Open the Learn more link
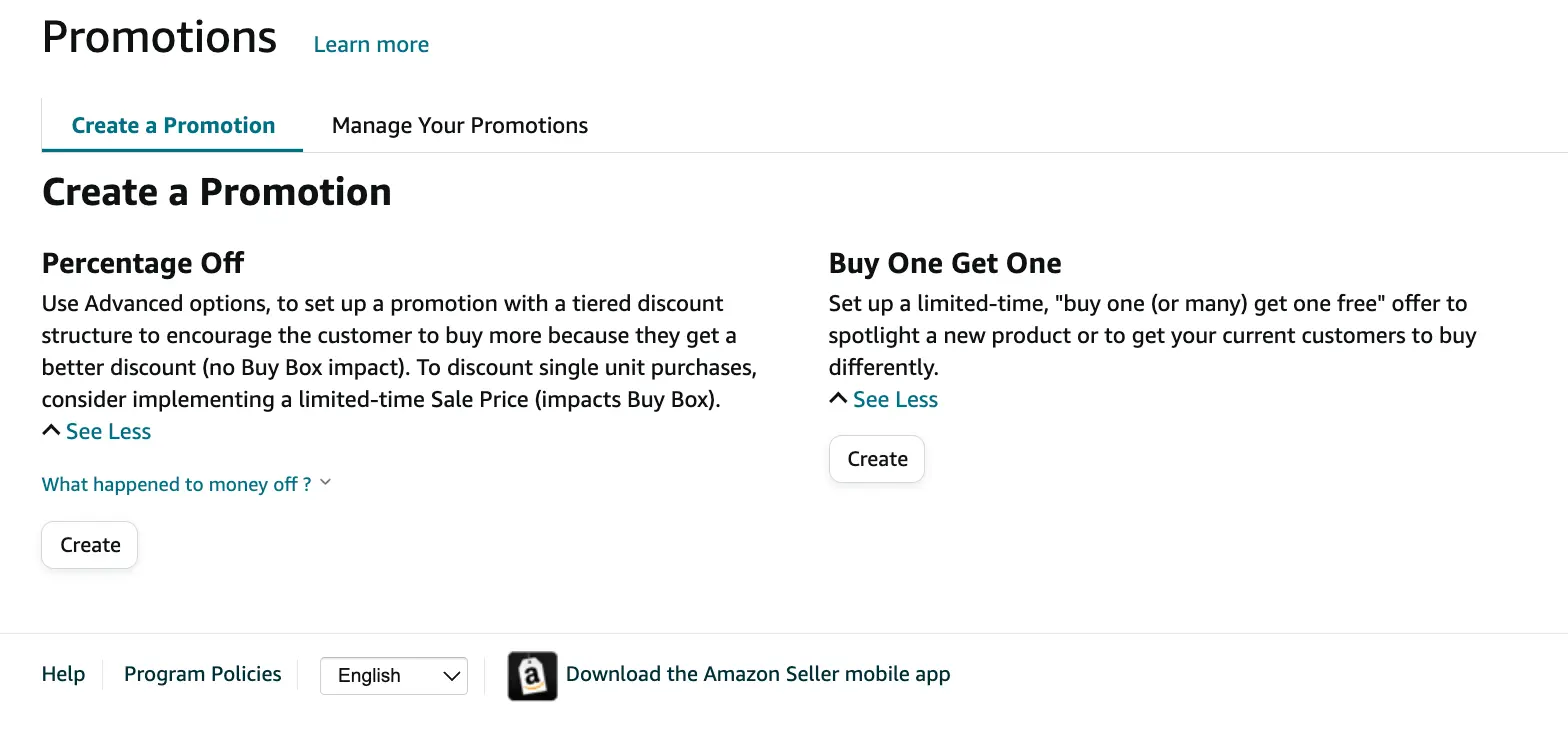This screenshot has height=744, width=1568. click(x=370, y=44)
